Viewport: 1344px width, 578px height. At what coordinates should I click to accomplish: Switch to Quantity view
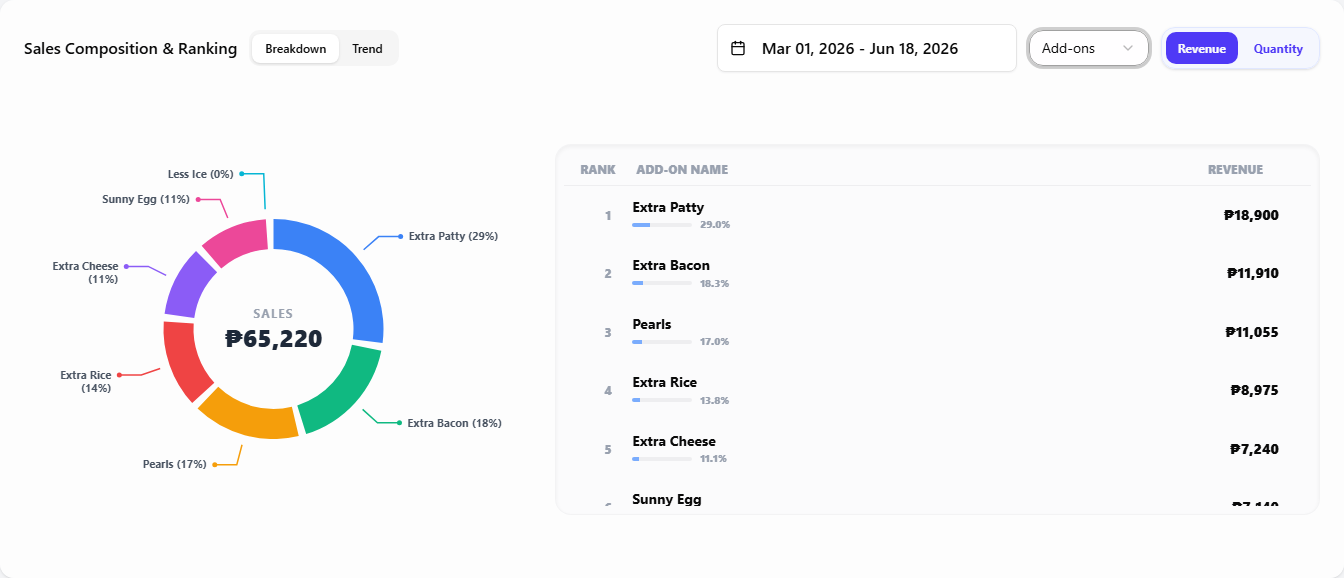[1278, 48]
